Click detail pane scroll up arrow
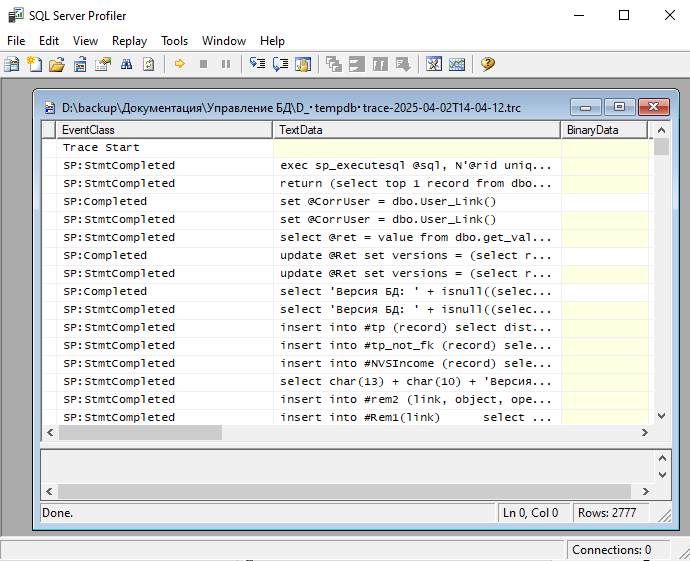This screenshot has height=561, width=690. coord(662,458)
